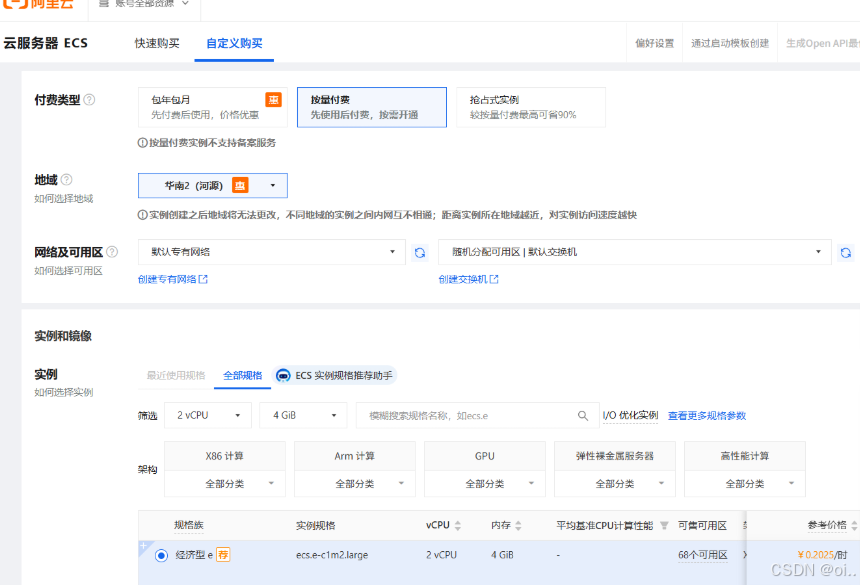Switch to 全部规格 tab
Viewport: 860px width, 585px height.
tap(242, 376)
